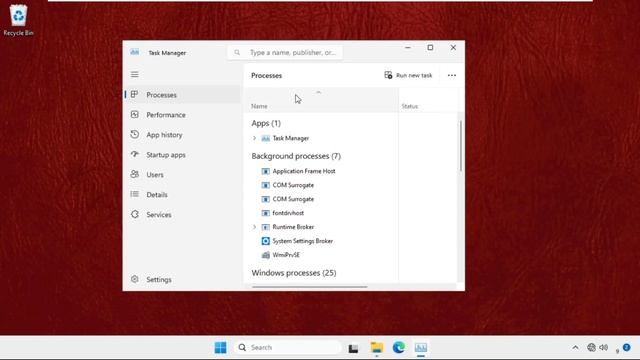
Task: Click the horizontal scrollbar below process list
Action: 309,287
